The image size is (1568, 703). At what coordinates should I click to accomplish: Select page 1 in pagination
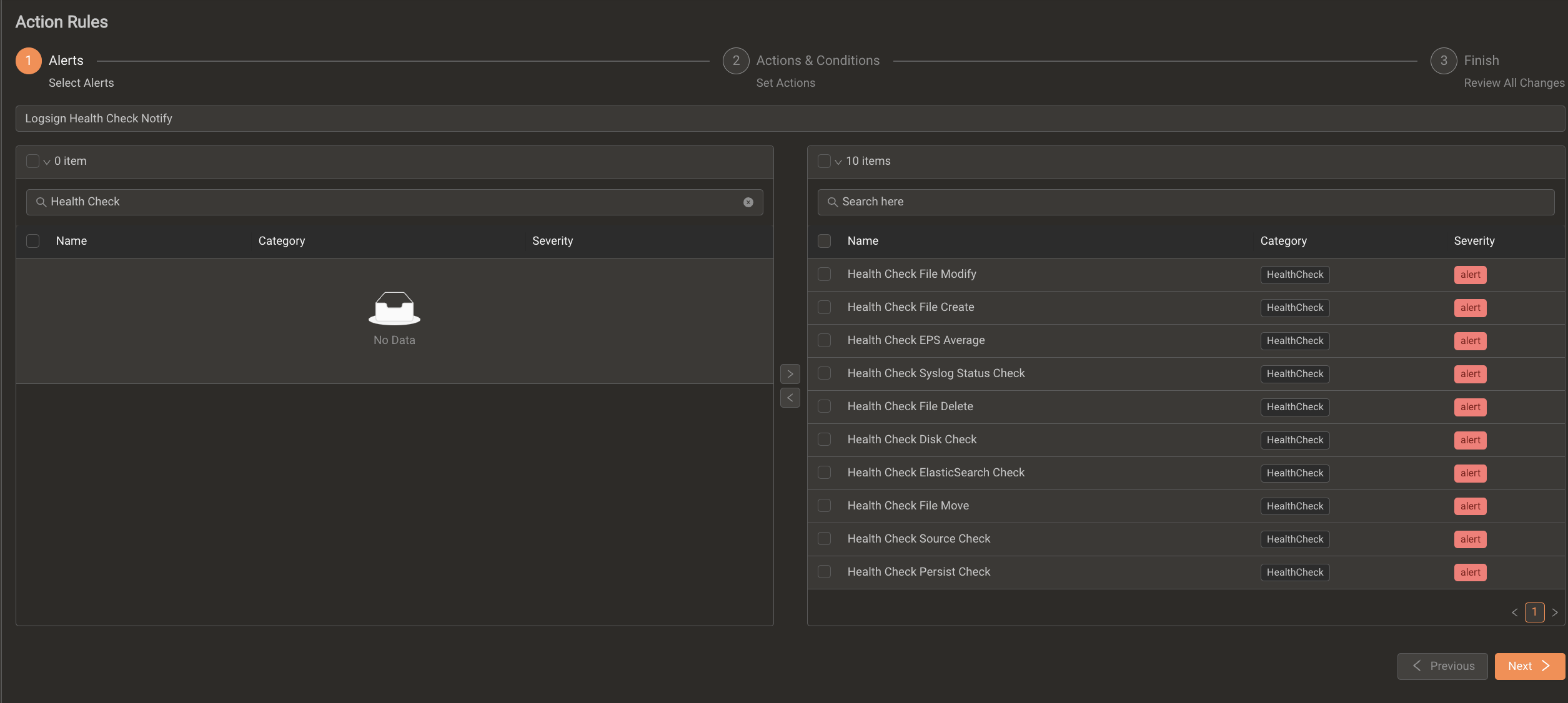(1534, 612)
